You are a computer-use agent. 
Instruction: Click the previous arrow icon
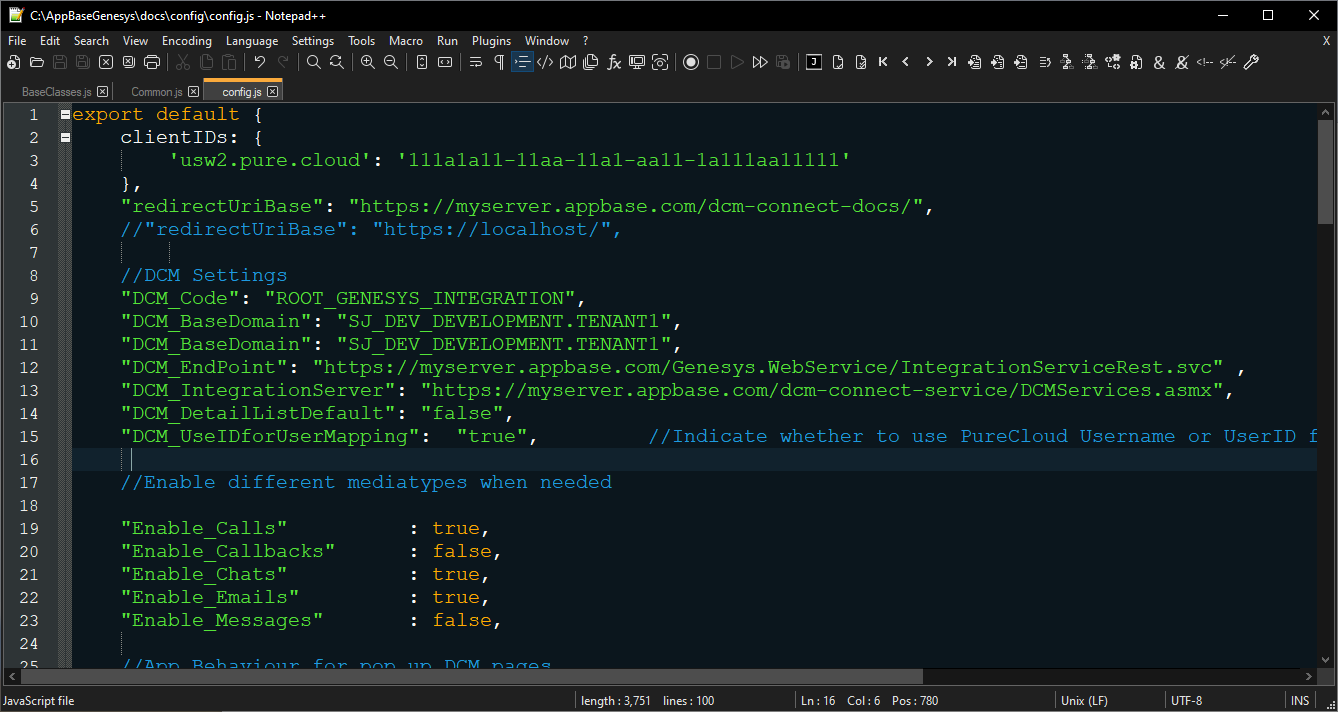tap(906, 62)
